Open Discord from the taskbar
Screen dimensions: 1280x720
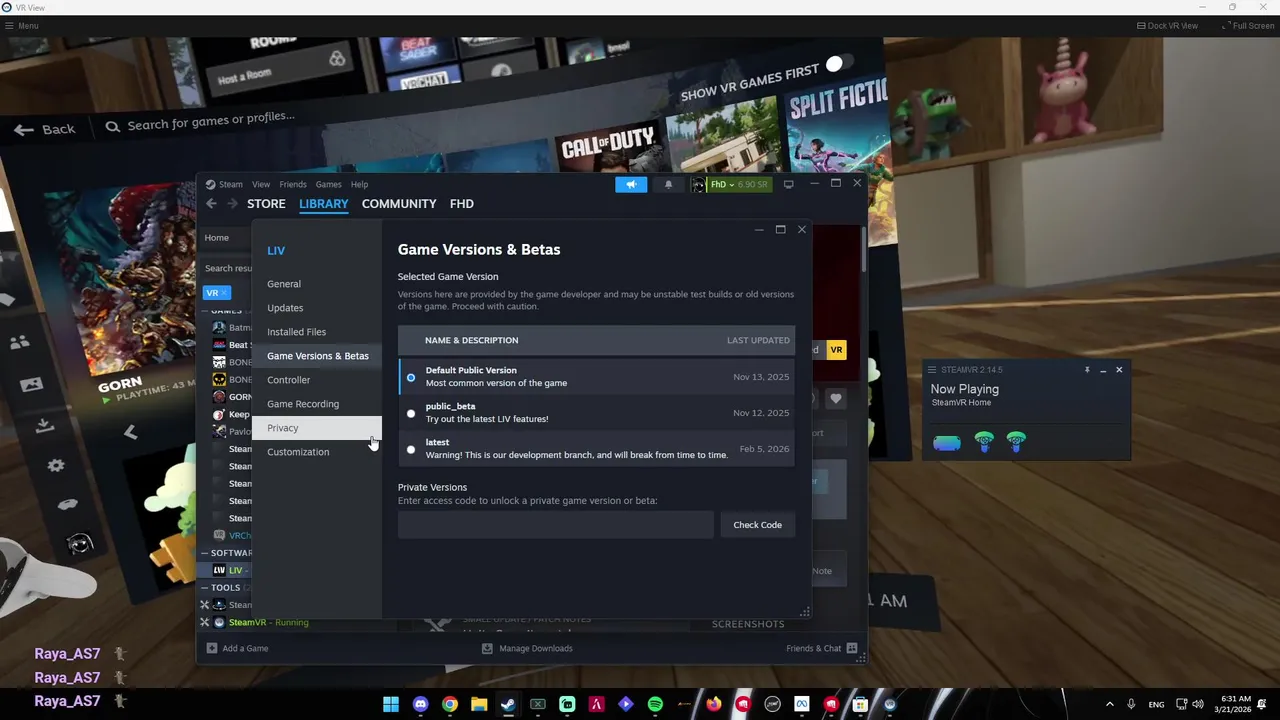click(x=421, y=704)
